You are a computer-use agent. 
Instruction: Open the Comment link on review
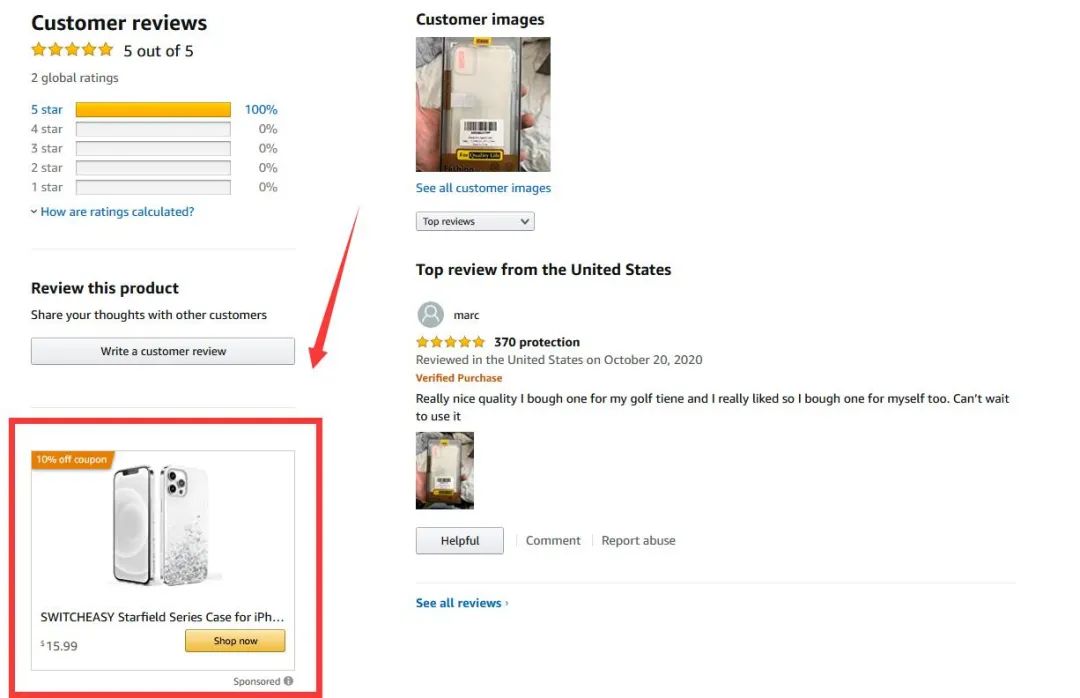click(553, 541)
